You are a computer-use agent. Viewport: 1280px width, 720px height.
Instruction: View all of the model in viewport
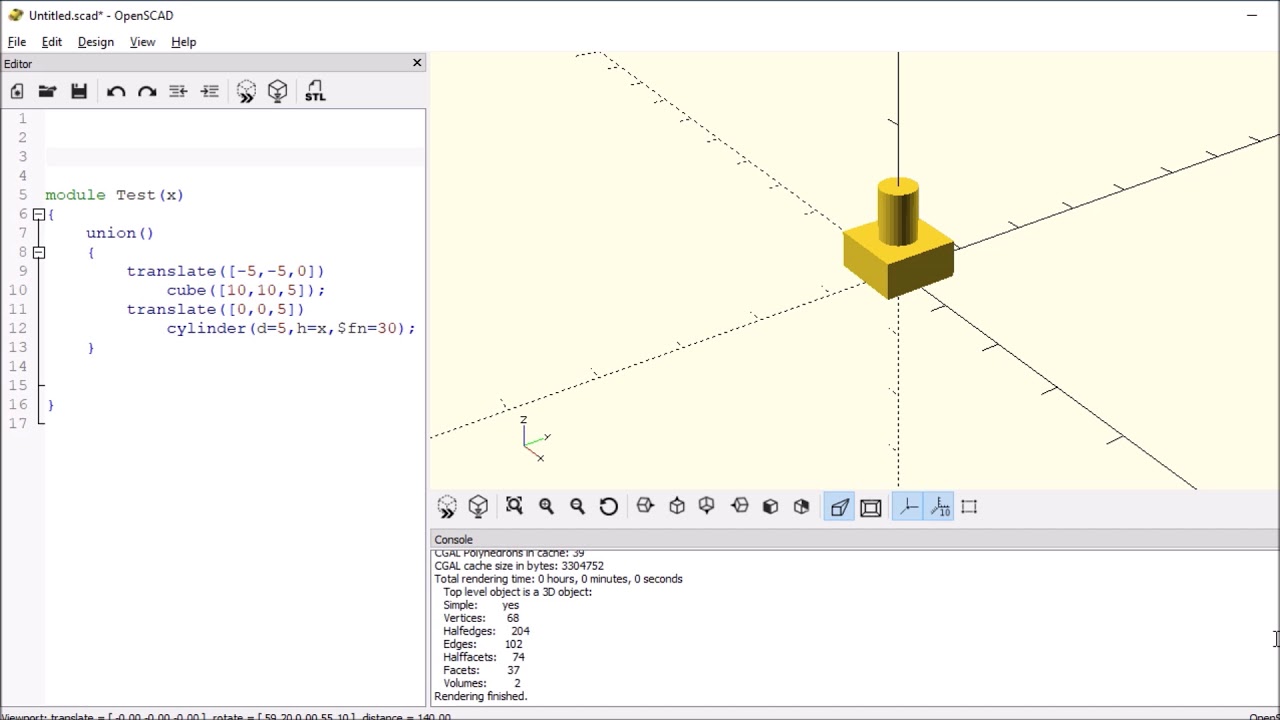514,507
